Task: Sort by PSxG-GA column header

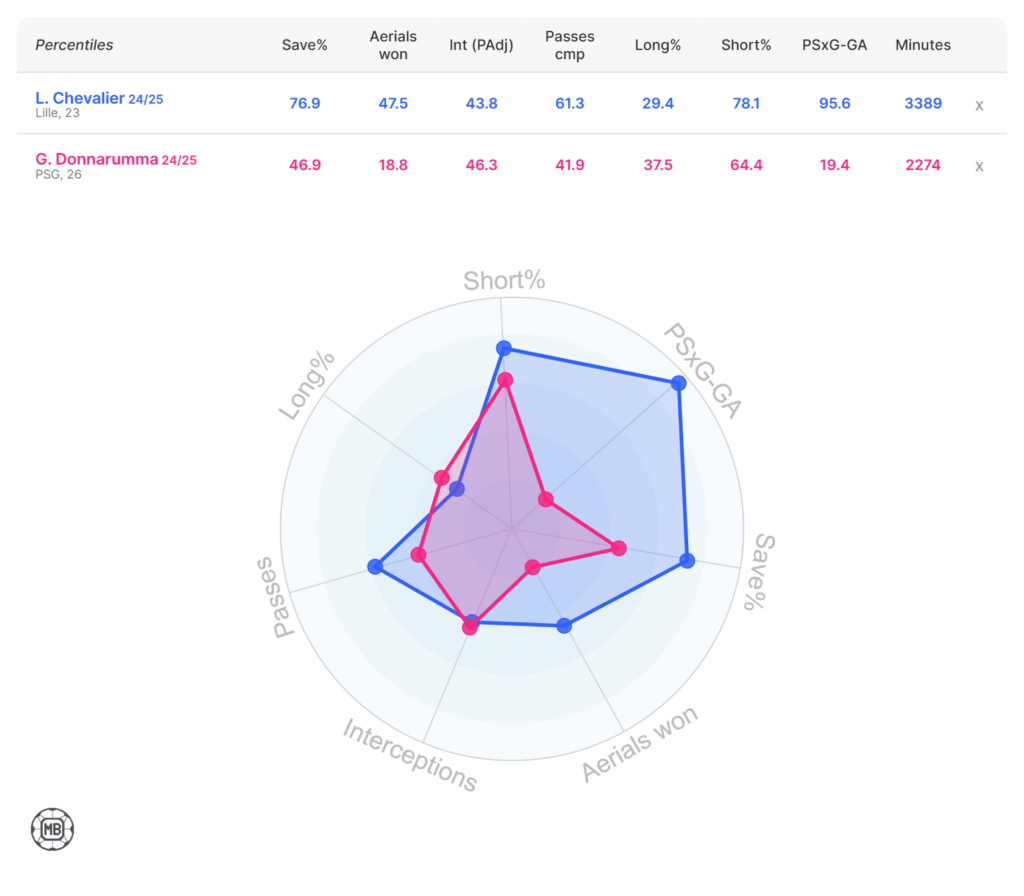Action: pyautogui.click(x=834, y=45)
